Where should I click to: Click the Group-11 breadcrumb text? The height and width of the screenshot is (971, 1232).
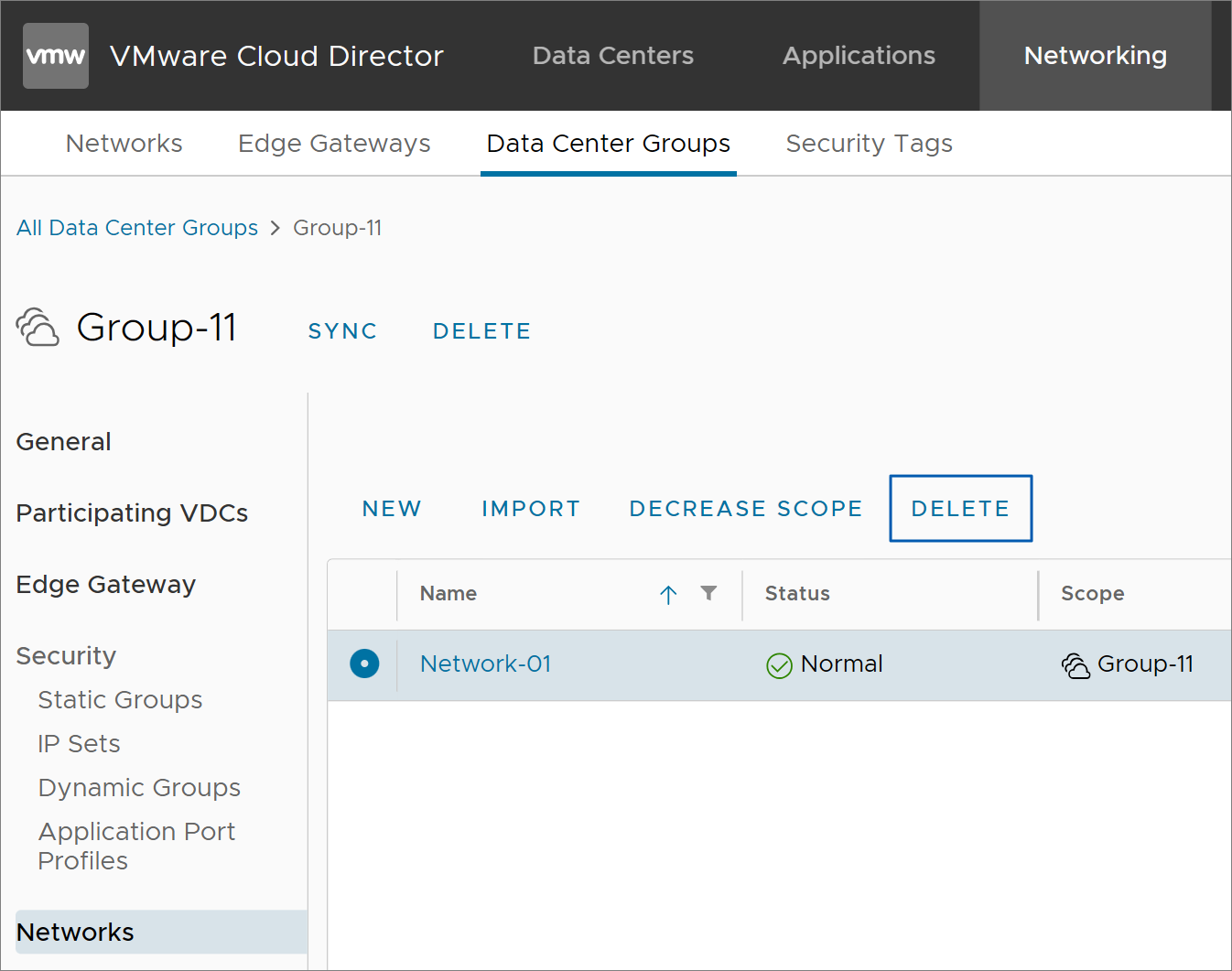tap(338, 228)
